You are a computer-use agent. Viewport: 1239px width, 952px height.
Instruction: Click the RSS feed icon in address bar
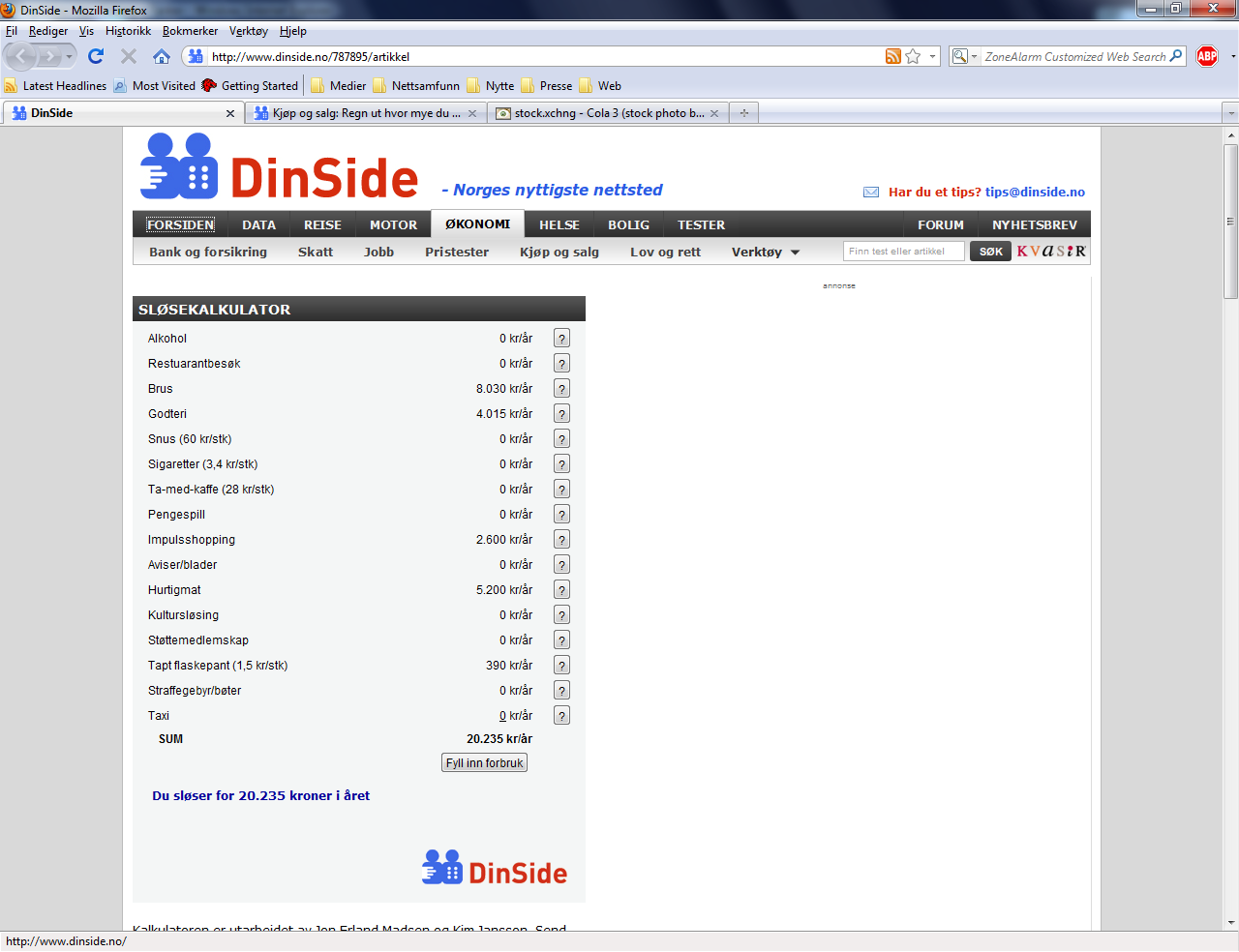coord(892,57)
